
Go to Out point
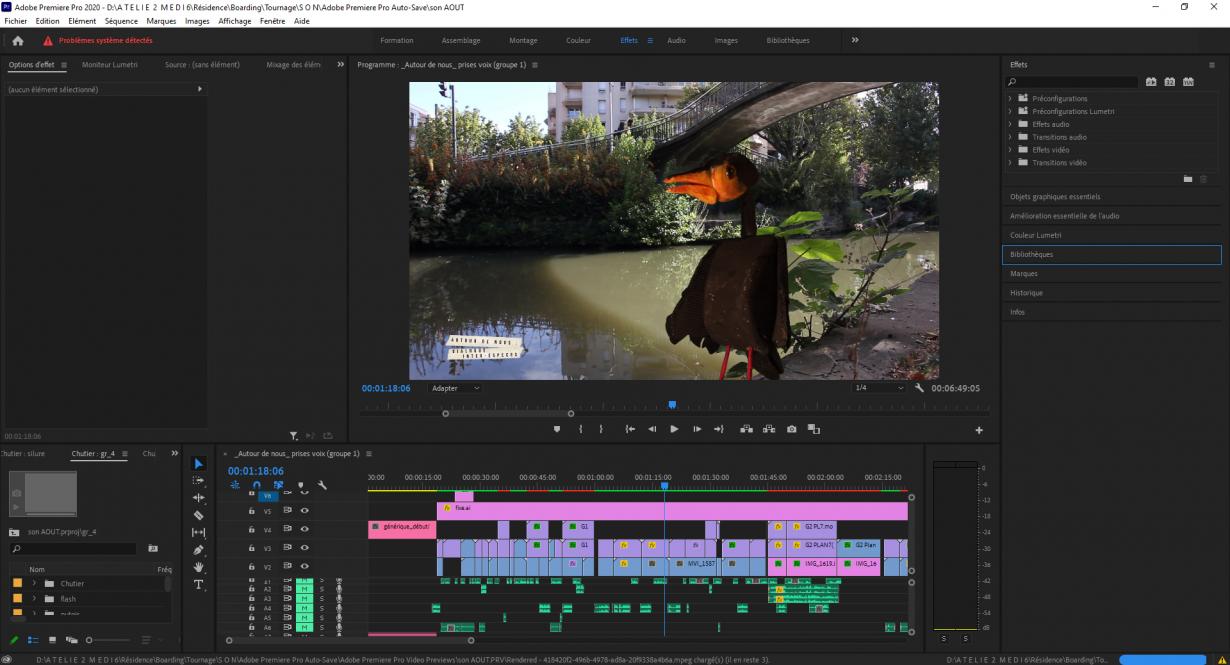tap(719, 429)
